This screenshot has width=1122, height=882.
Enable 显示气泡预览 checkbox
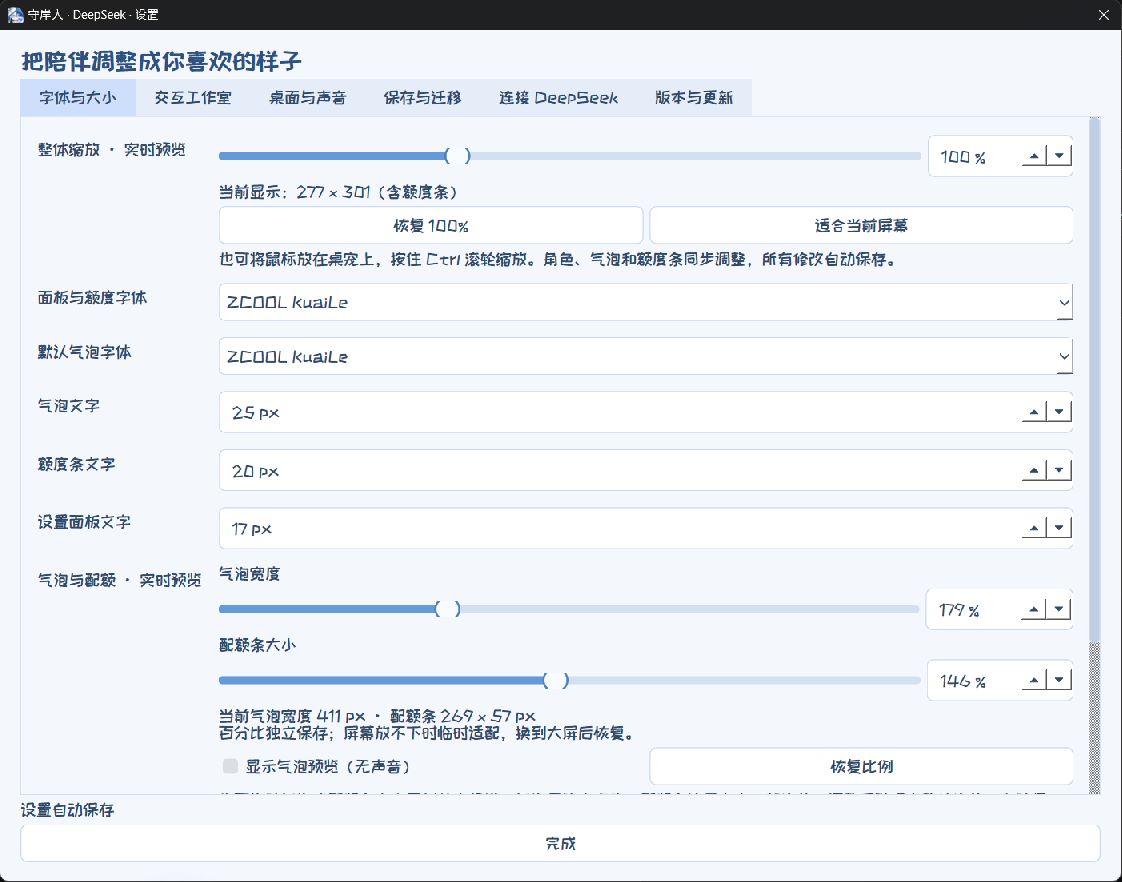pos(230,766)
